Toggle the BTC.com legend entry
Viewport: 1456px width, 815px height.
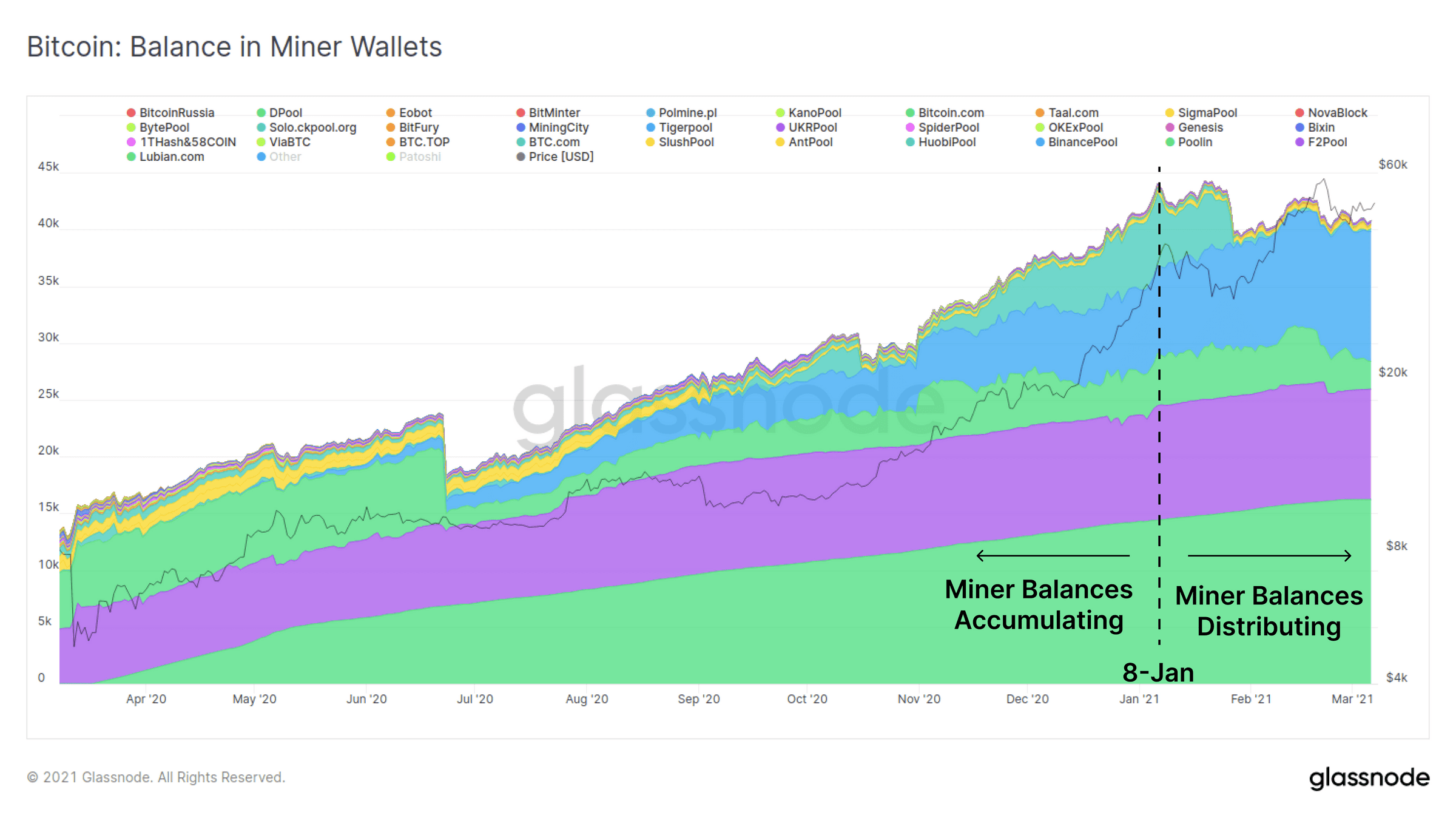point(548,142)
